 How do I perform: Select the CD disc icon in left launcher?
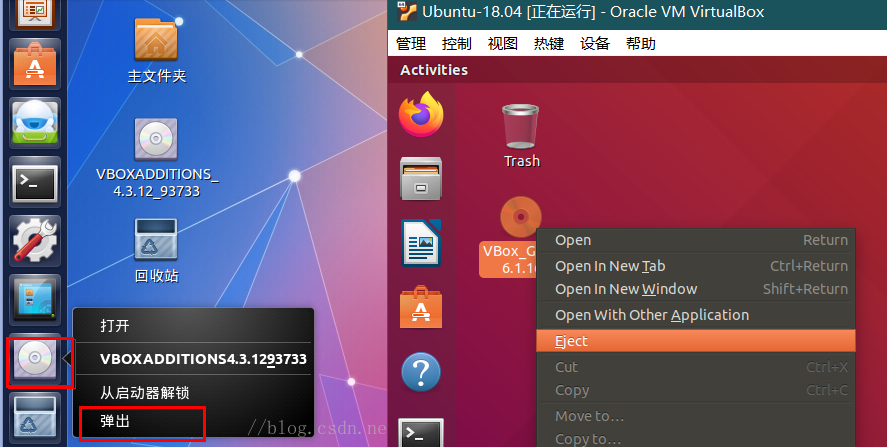click(x=35, y=359)
